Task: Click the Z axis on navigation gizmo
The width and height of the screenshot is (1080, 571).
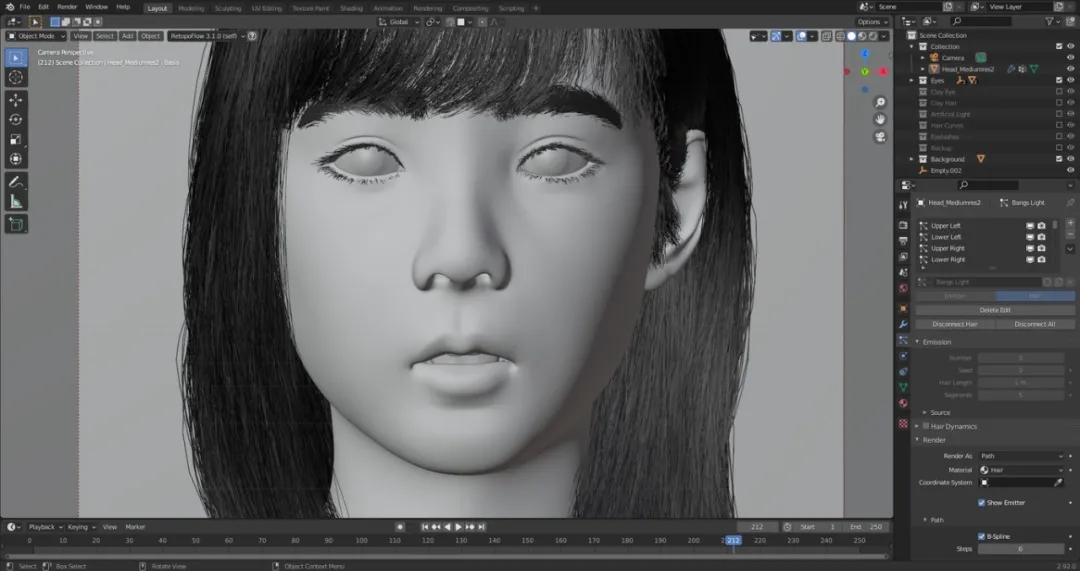Action: [865, 54]
